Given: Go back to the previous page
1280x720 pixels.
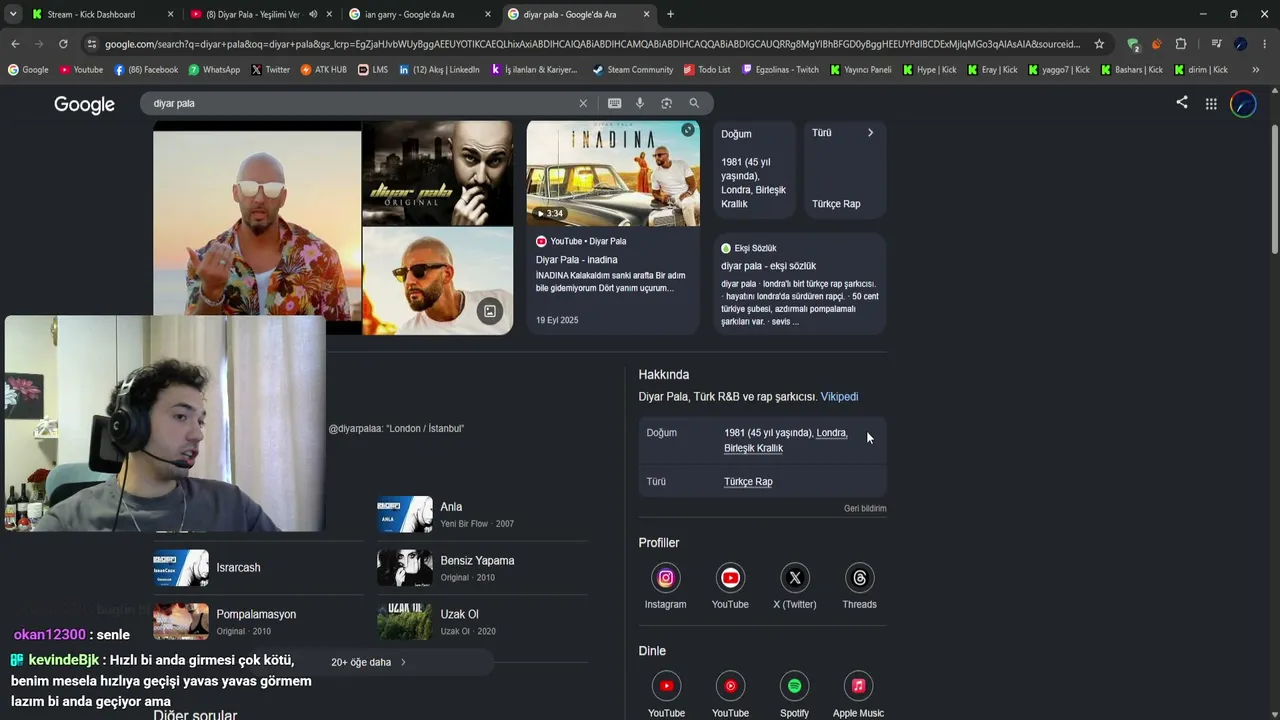Looking at the screenshot, I should [15, 44].
